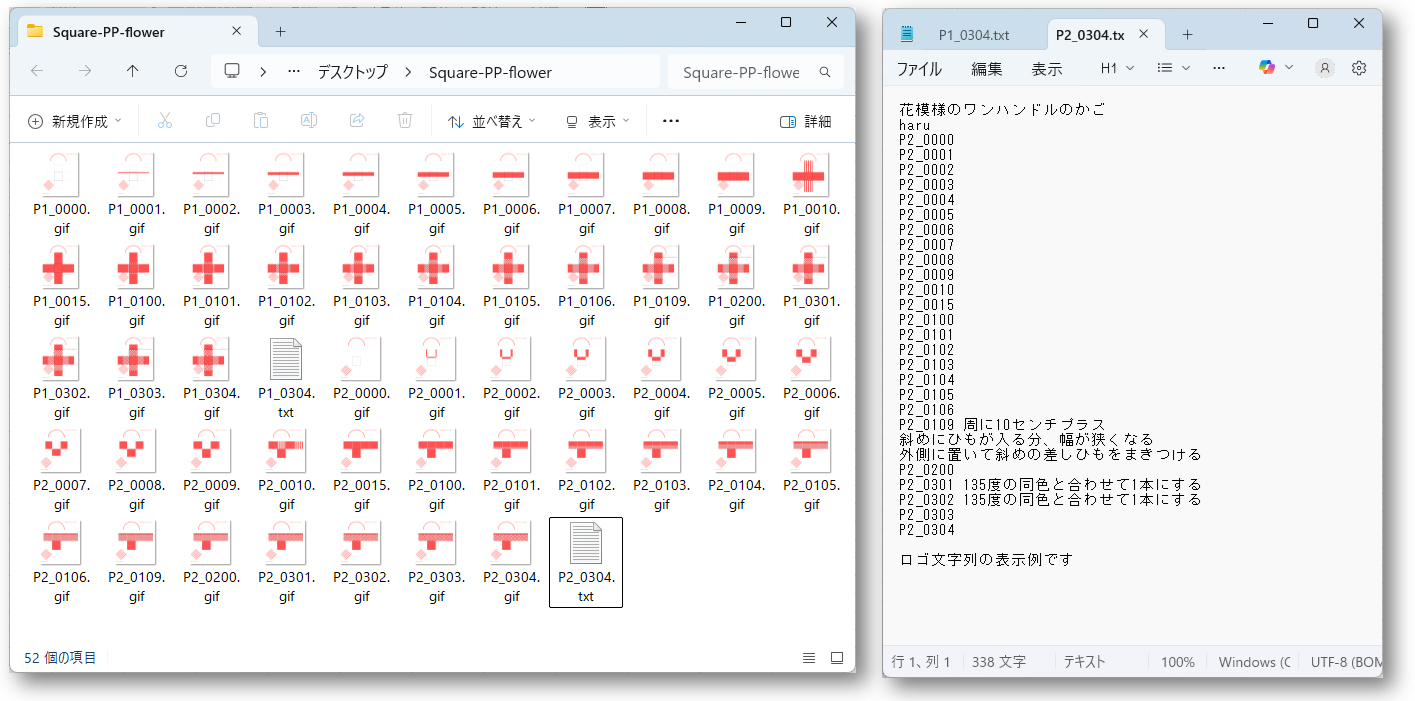This screenshot has height=701, width=1415.
Task: Add a new Notepad tab
Action: point(1187,35)
